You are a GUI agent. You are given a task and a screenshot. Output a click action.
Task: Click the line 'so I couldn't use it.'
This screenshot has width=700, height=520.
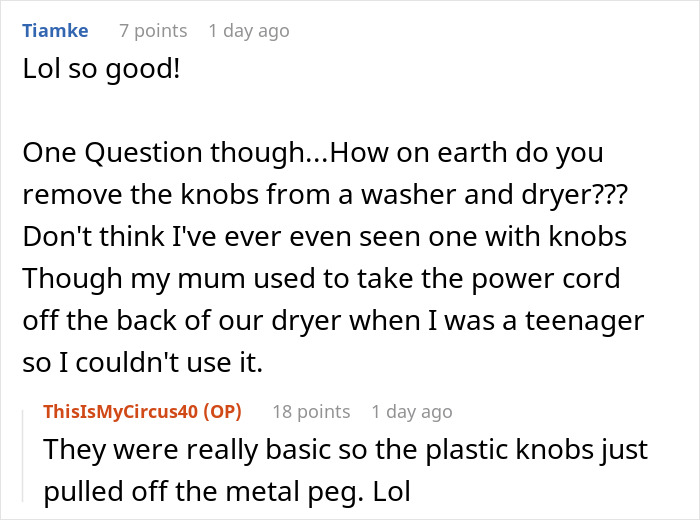point(142,362)
